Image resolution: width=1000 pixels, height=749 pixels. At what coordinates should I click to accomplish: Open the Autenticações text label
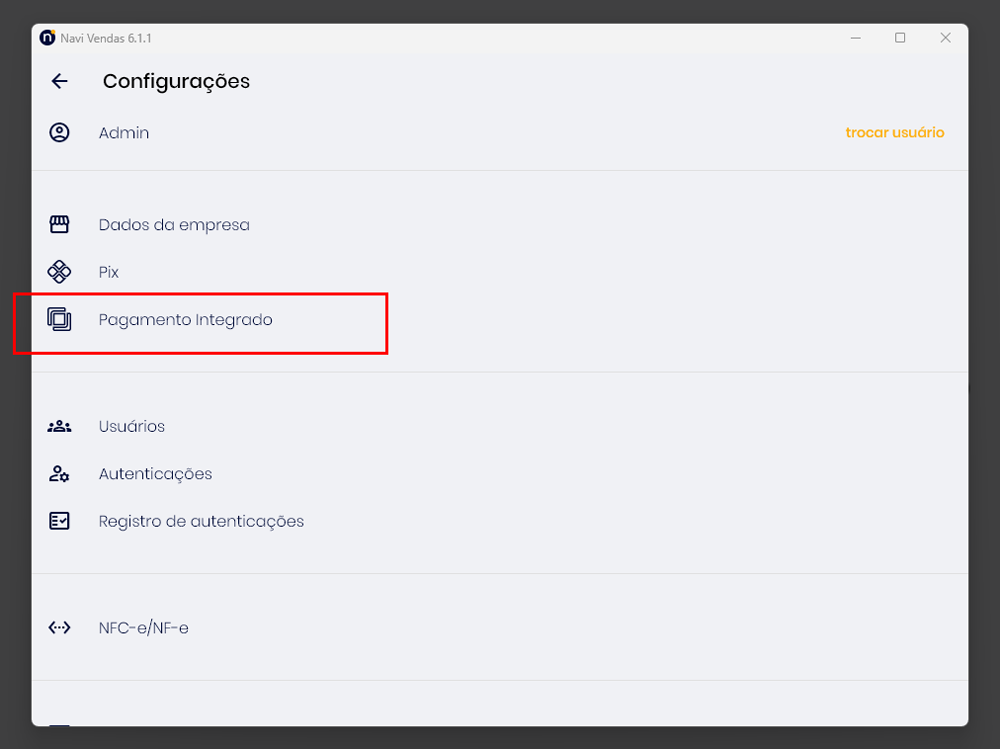coord(155,474)
